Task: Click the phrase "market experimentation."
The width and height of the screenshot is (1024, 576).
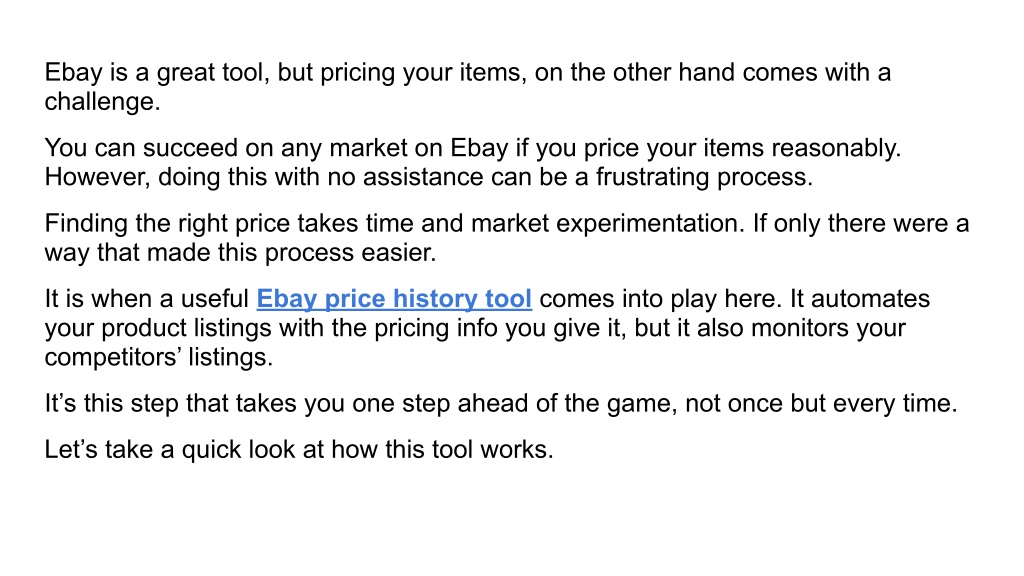Action: point(608,224)
